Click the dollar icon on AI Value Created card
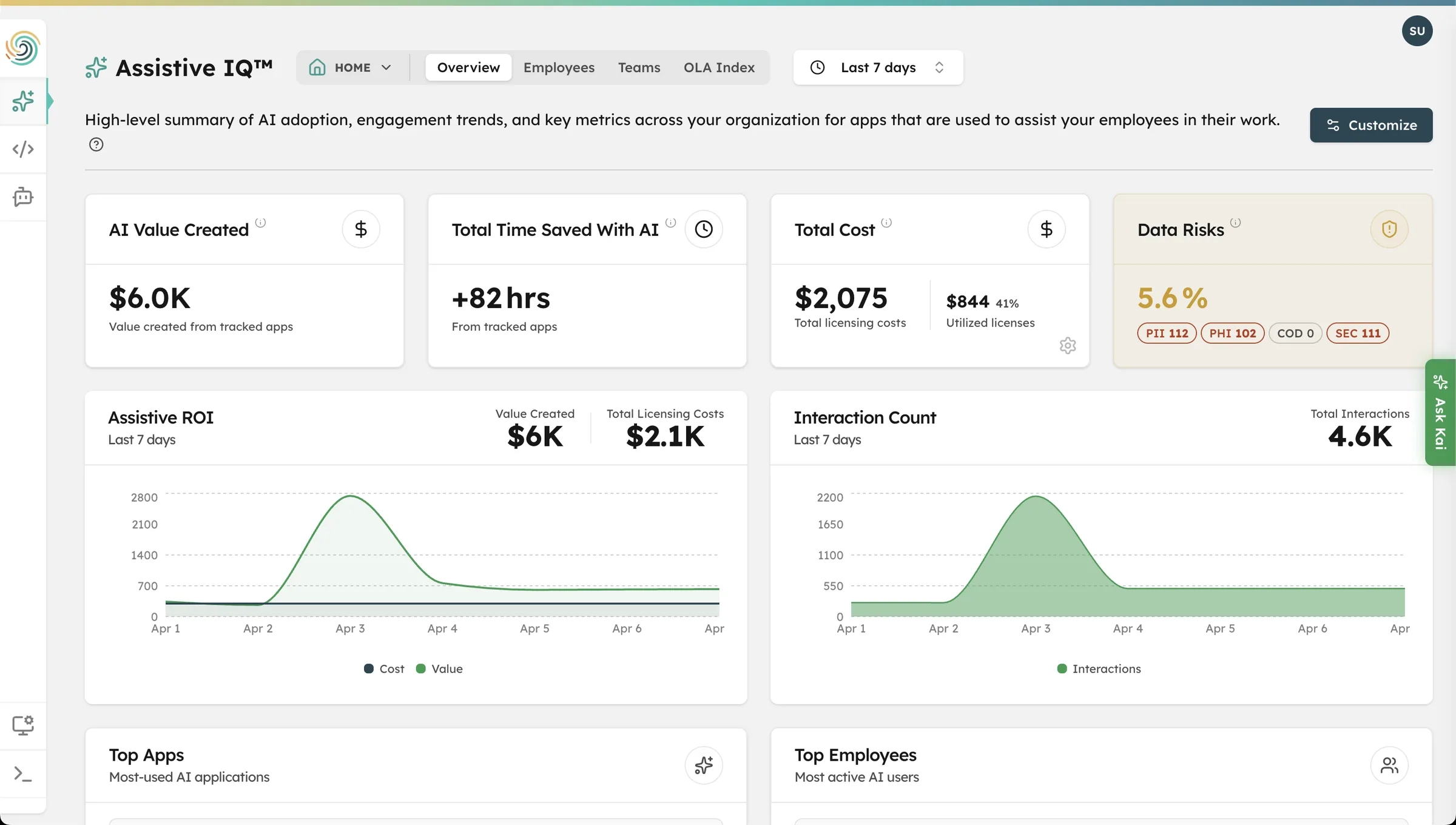The width and height of the screenshot is (1456, 825). pos(361,229)
